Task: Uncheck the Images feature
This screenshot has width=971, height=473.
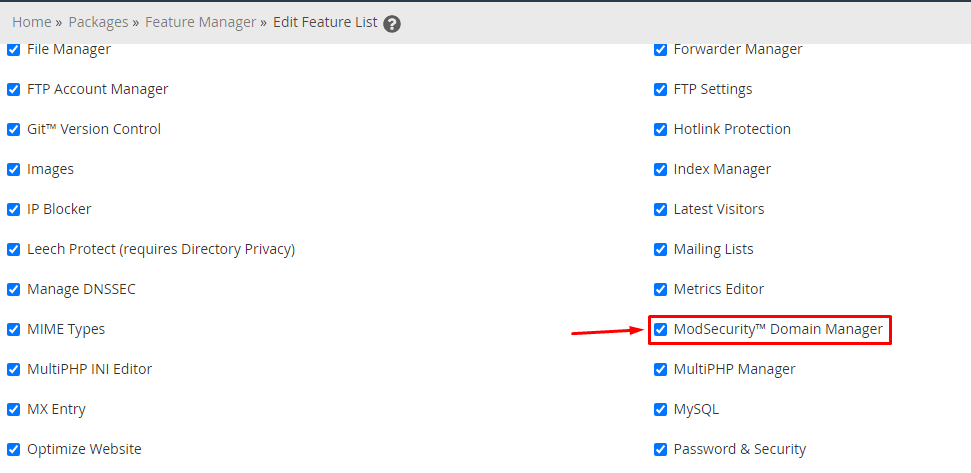Action: coord(14,170)
